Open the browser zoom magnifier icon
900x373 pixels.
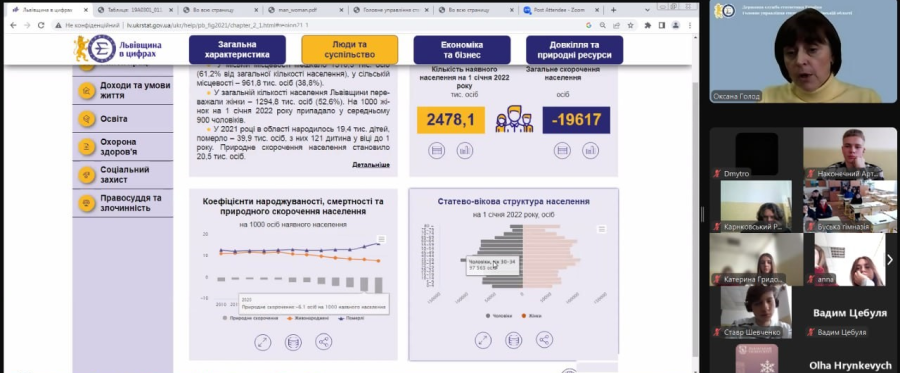[x=603, y=25]
